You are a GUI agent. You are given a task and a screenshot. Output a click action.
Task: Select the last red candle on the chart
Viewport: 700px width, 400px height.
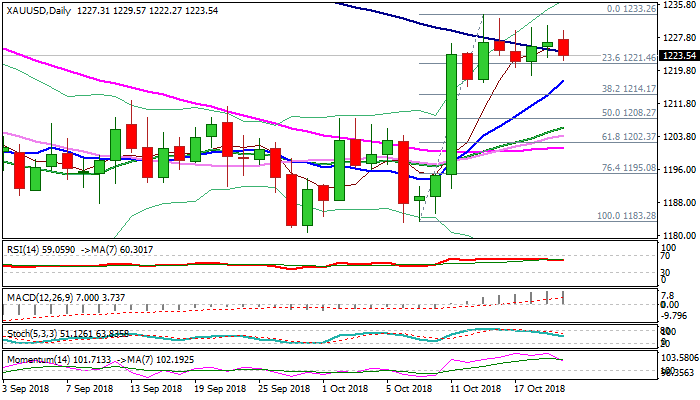pos(564,47)
